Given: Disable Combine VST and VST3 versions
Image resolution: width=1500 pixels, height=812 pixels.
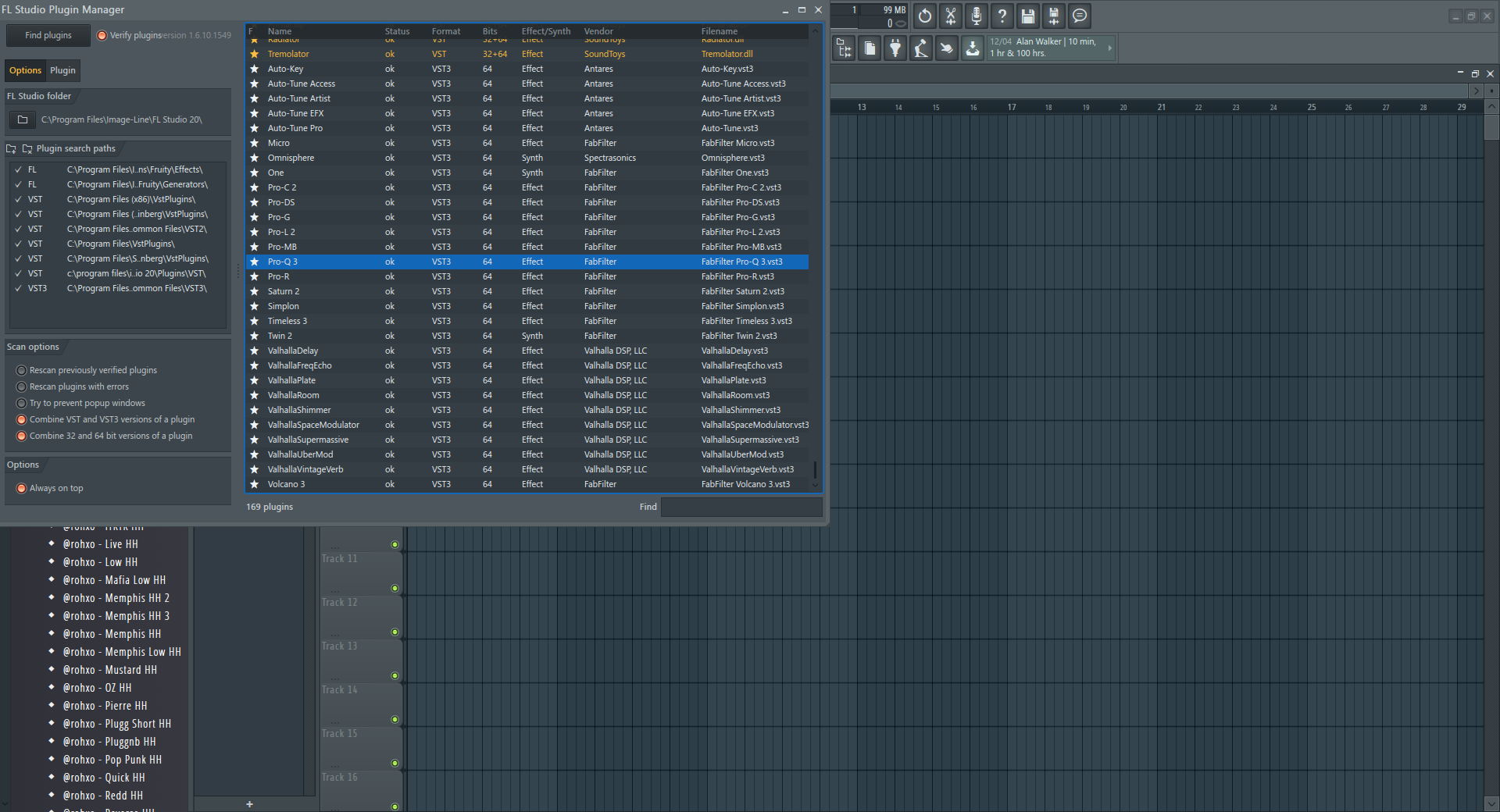Looking at the screenshot, I should click(22, 419).
